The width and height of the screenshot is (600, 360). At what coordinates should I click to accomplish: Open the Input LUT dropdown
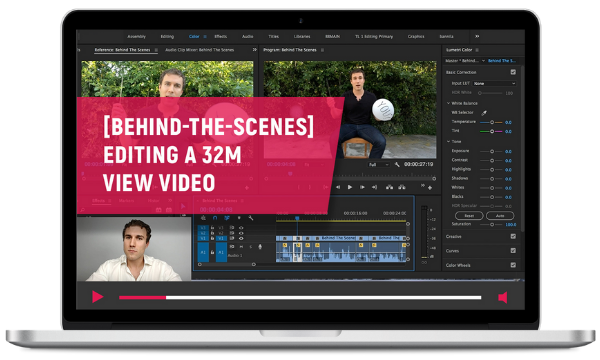494,83
